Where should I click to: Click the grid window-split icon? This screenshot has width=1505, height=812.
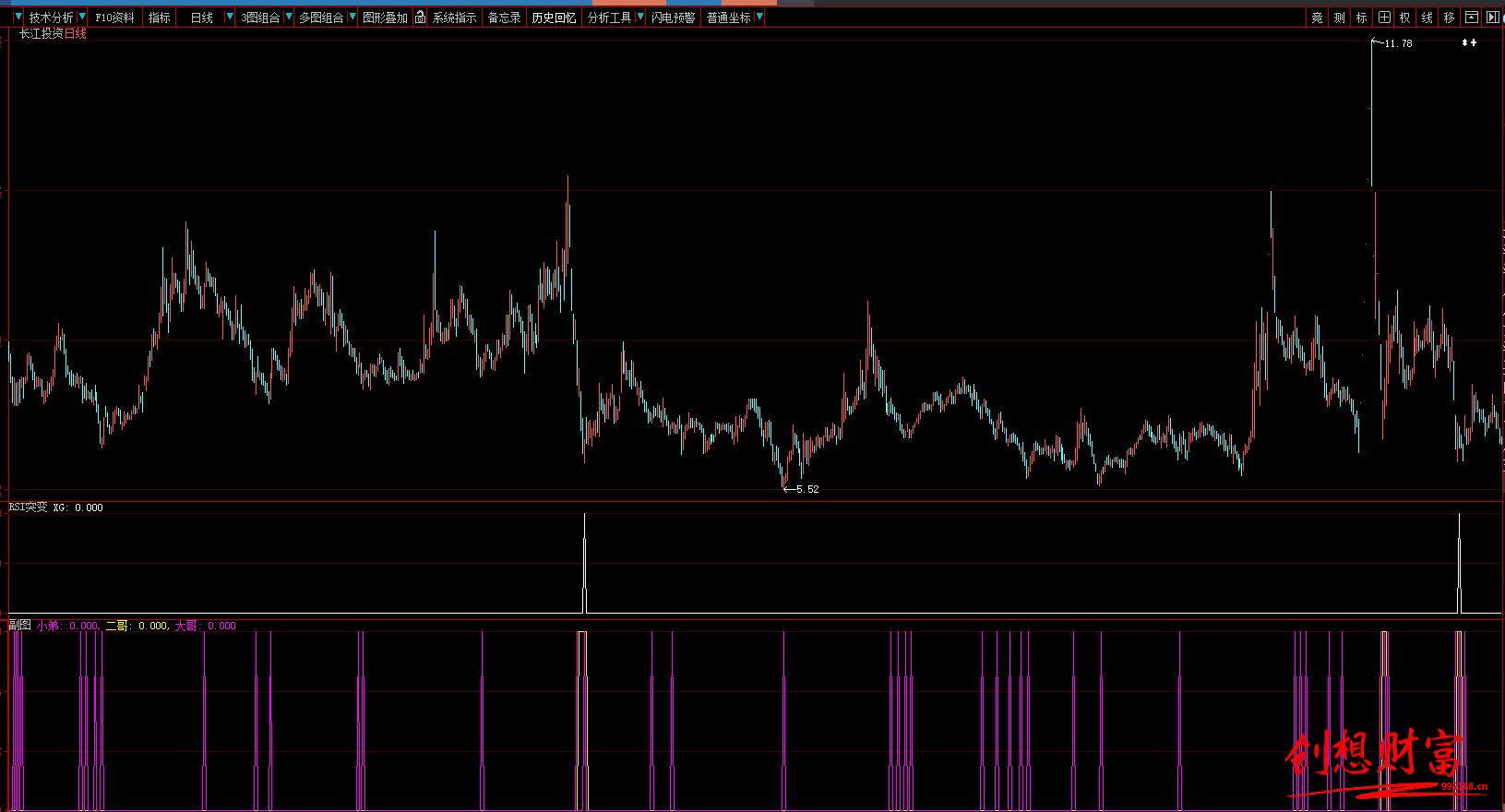click(1384, 18)
